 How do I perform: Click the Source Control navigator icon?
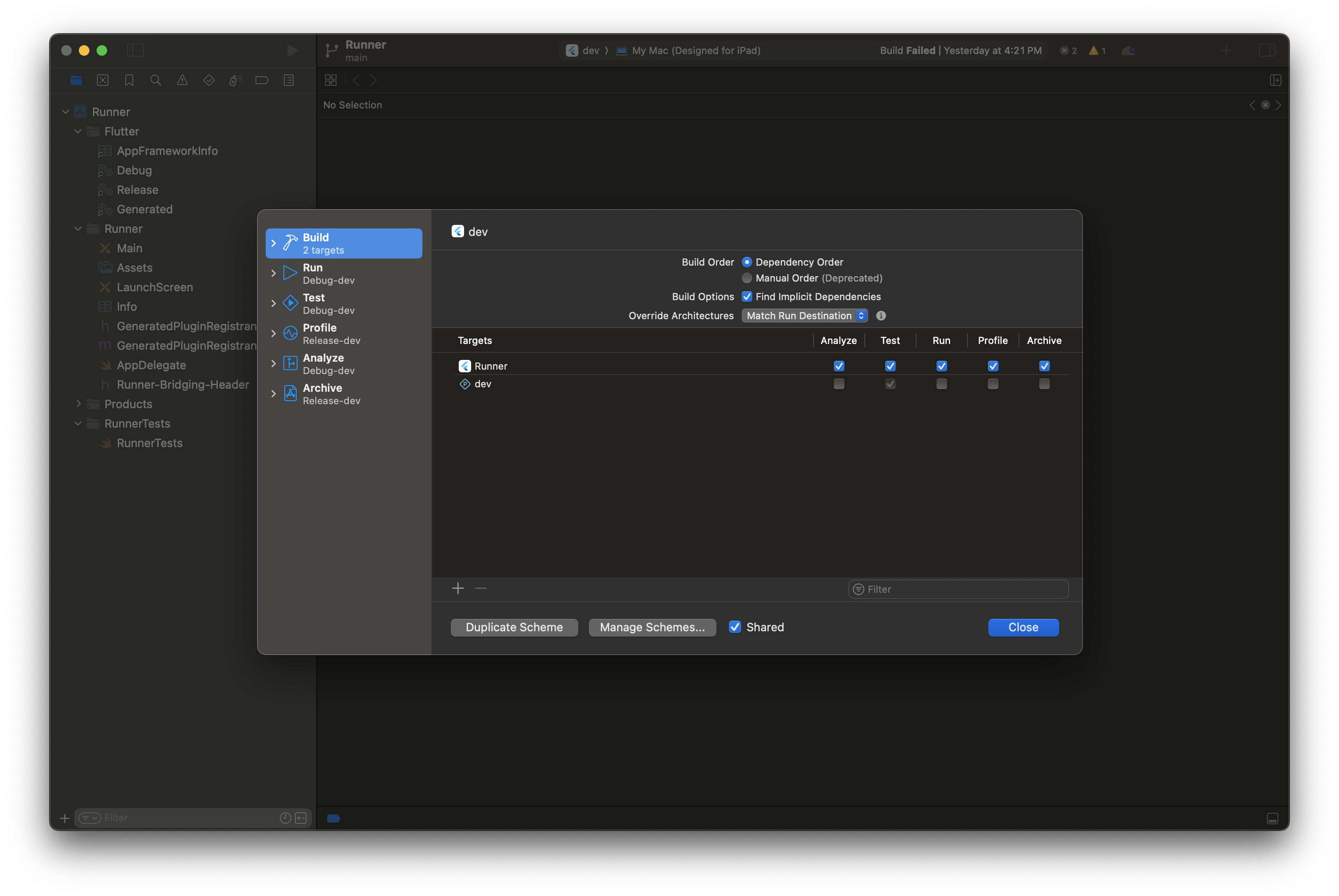point(103,81)
